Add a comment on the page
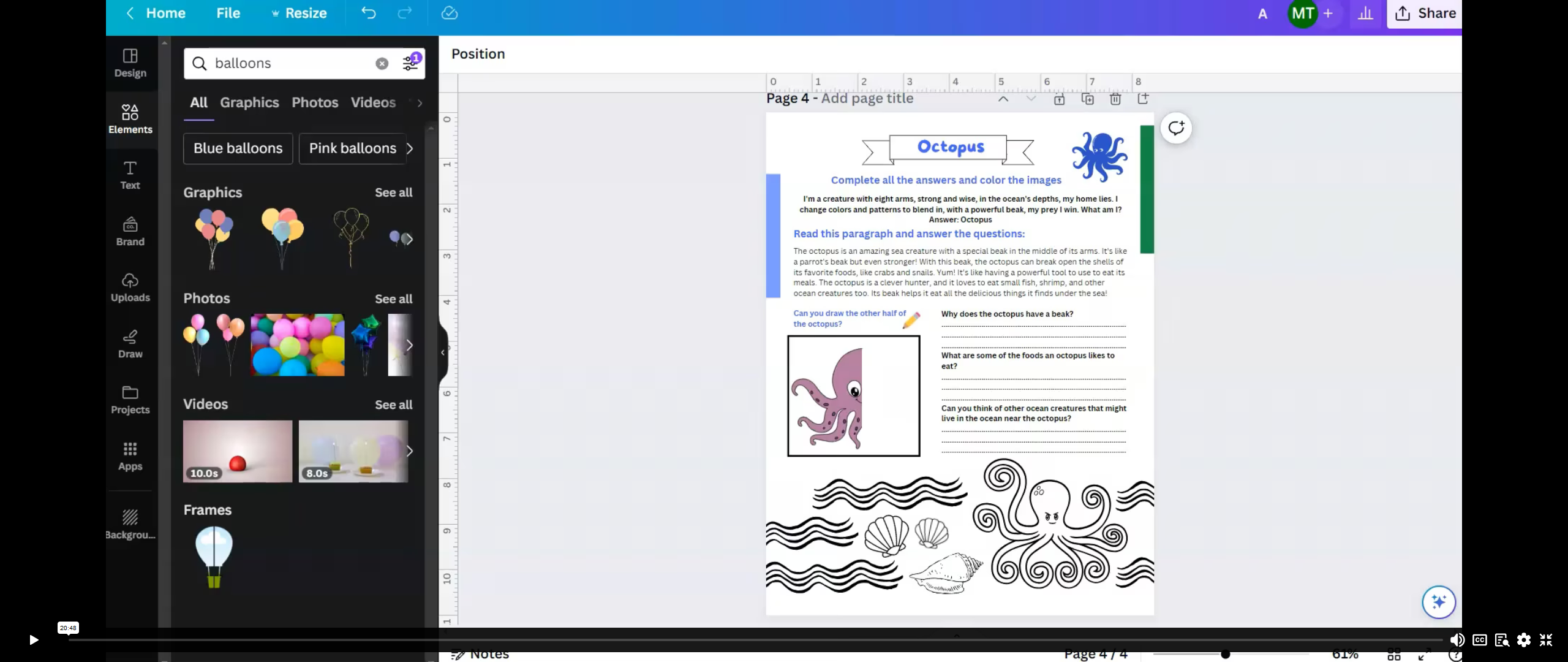 tap(1176, 128)
